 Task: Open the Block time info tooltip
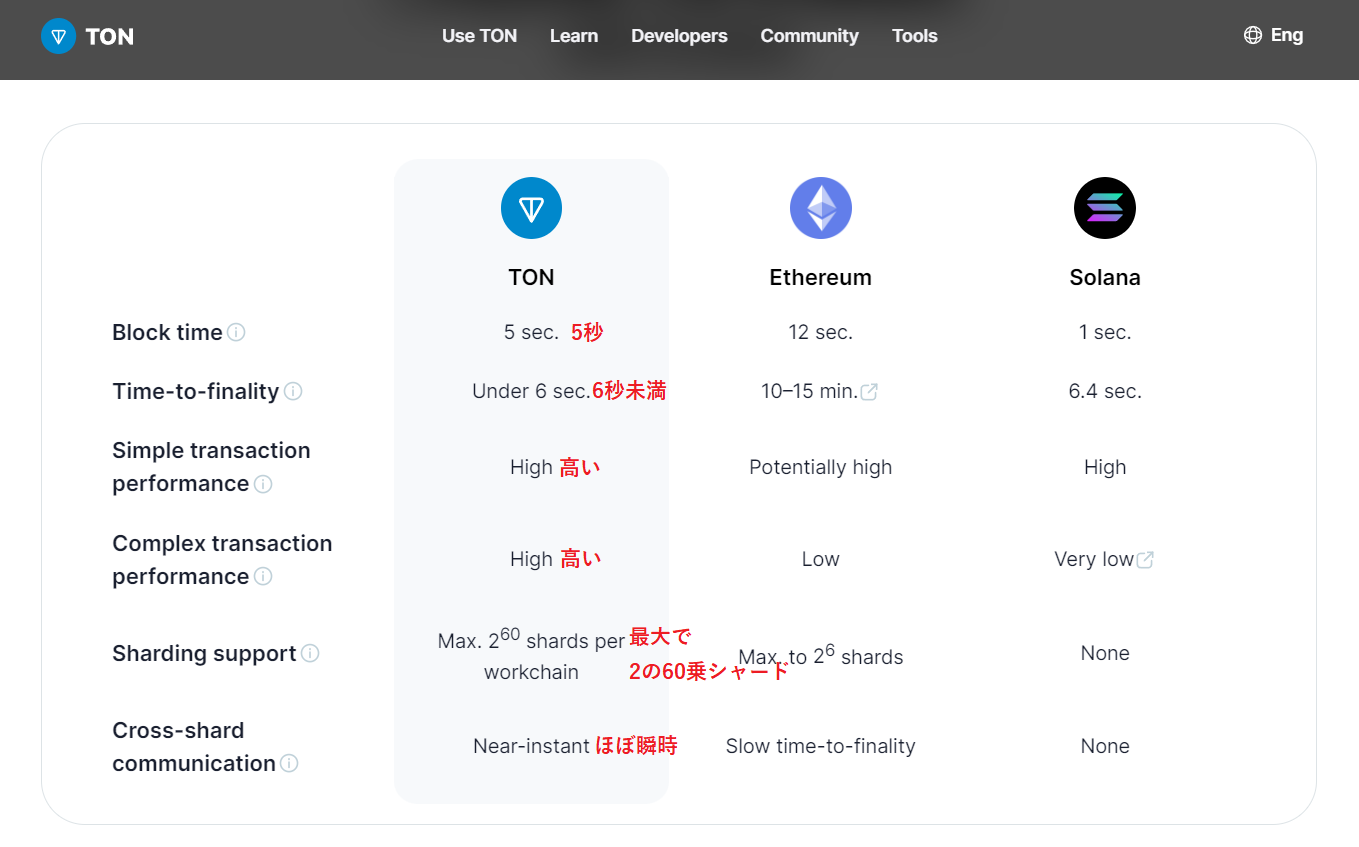[x=237, y=332]
